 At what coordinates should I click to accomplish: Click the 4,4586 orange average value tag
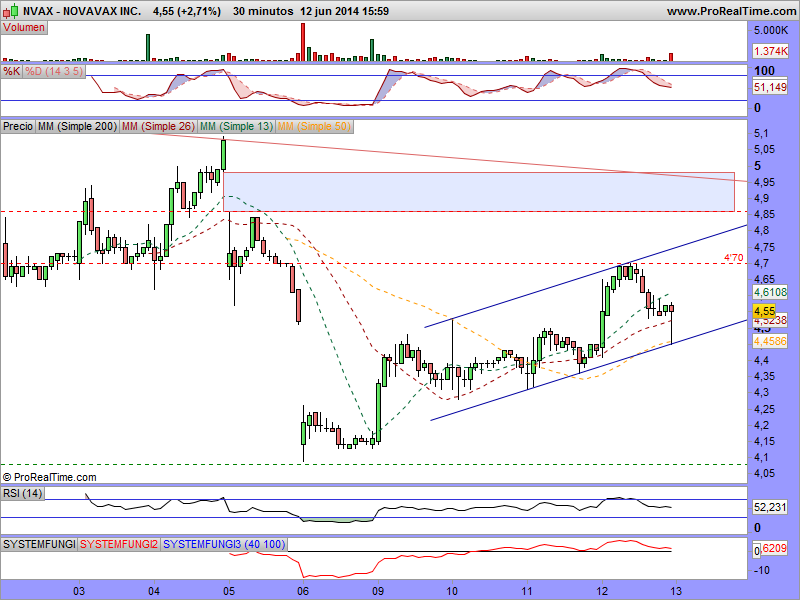pos(770,341)
